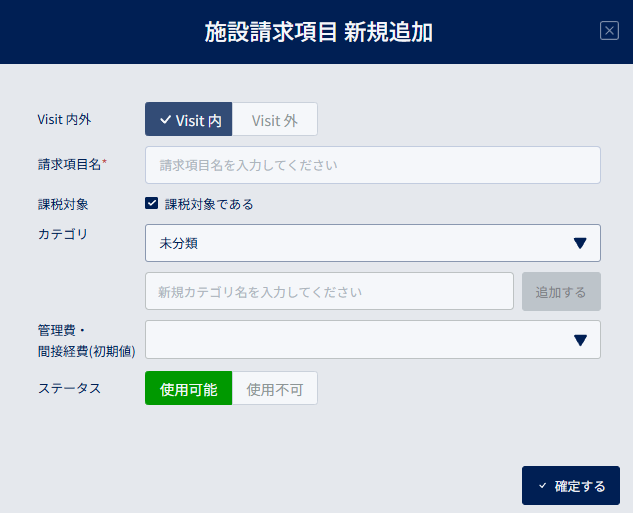Close the 施設請求項目 新規追加 dialog
The width and height of the screenshot is (633, 513).
point(609,31)
